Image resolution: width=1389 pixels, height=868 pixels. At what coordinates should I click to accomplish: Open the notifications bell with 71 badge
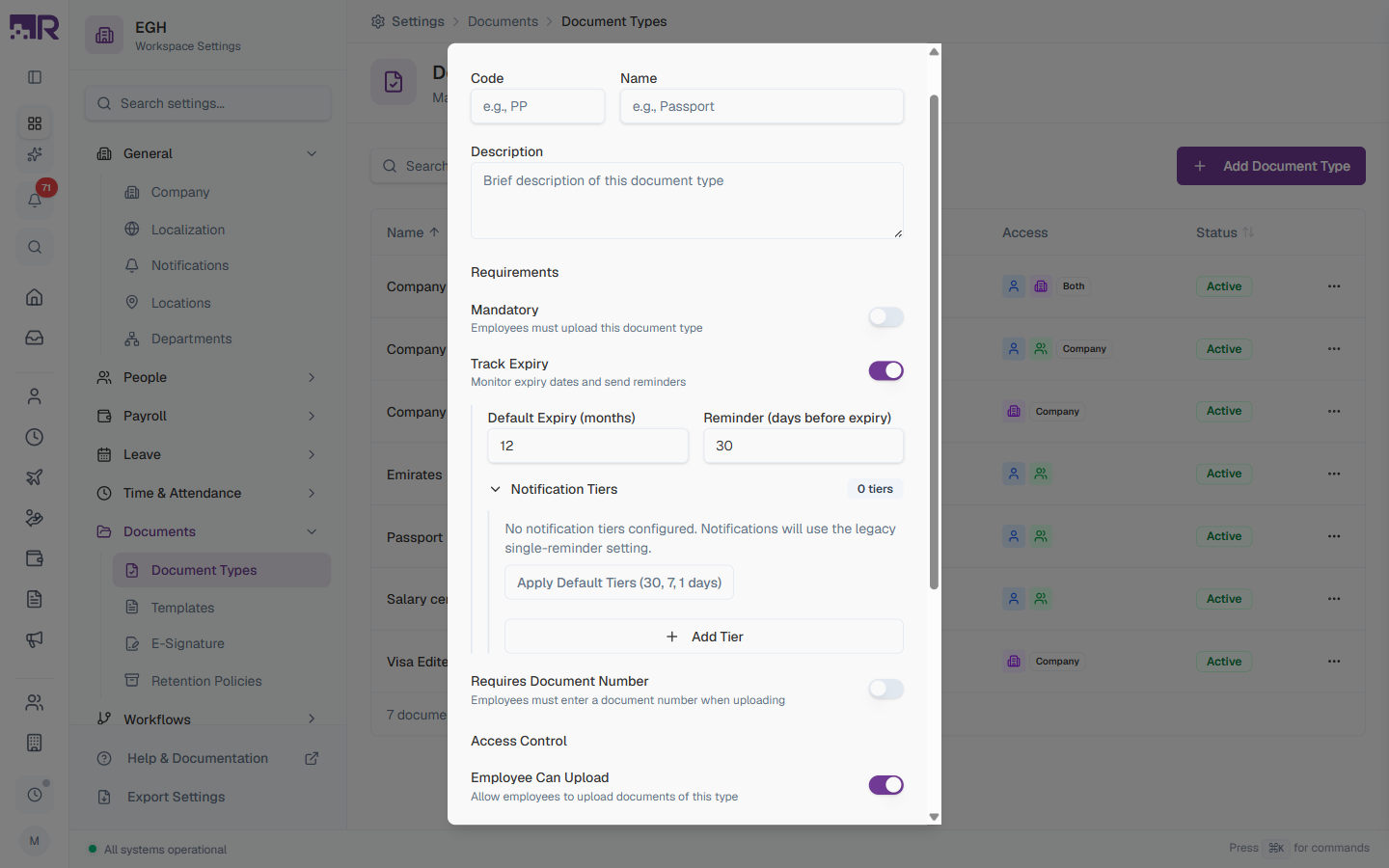click(x=35, y=201)
